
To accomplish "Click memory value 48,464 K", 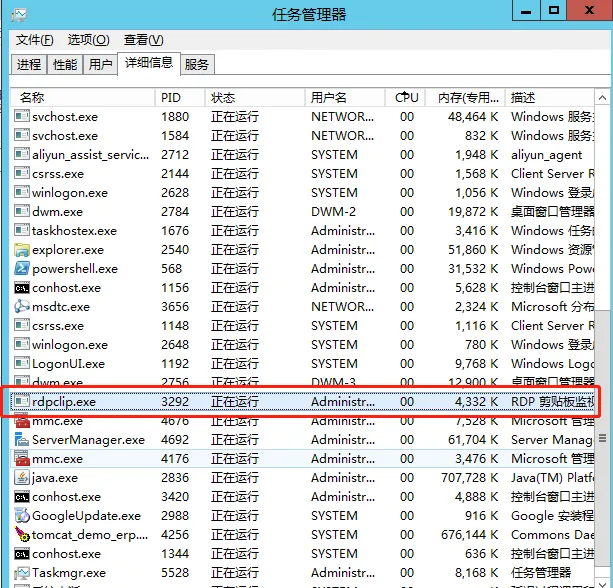I will (473, 117).
